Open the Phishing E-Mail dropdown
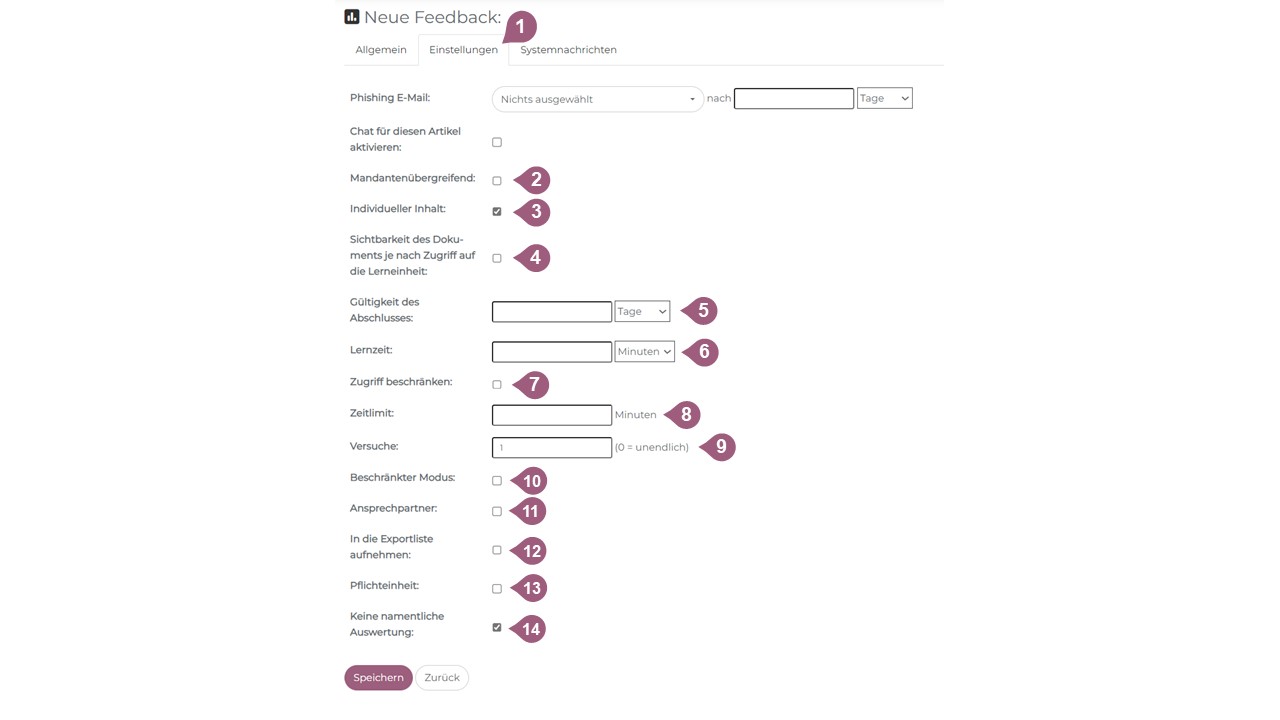 tap(598, 99)
